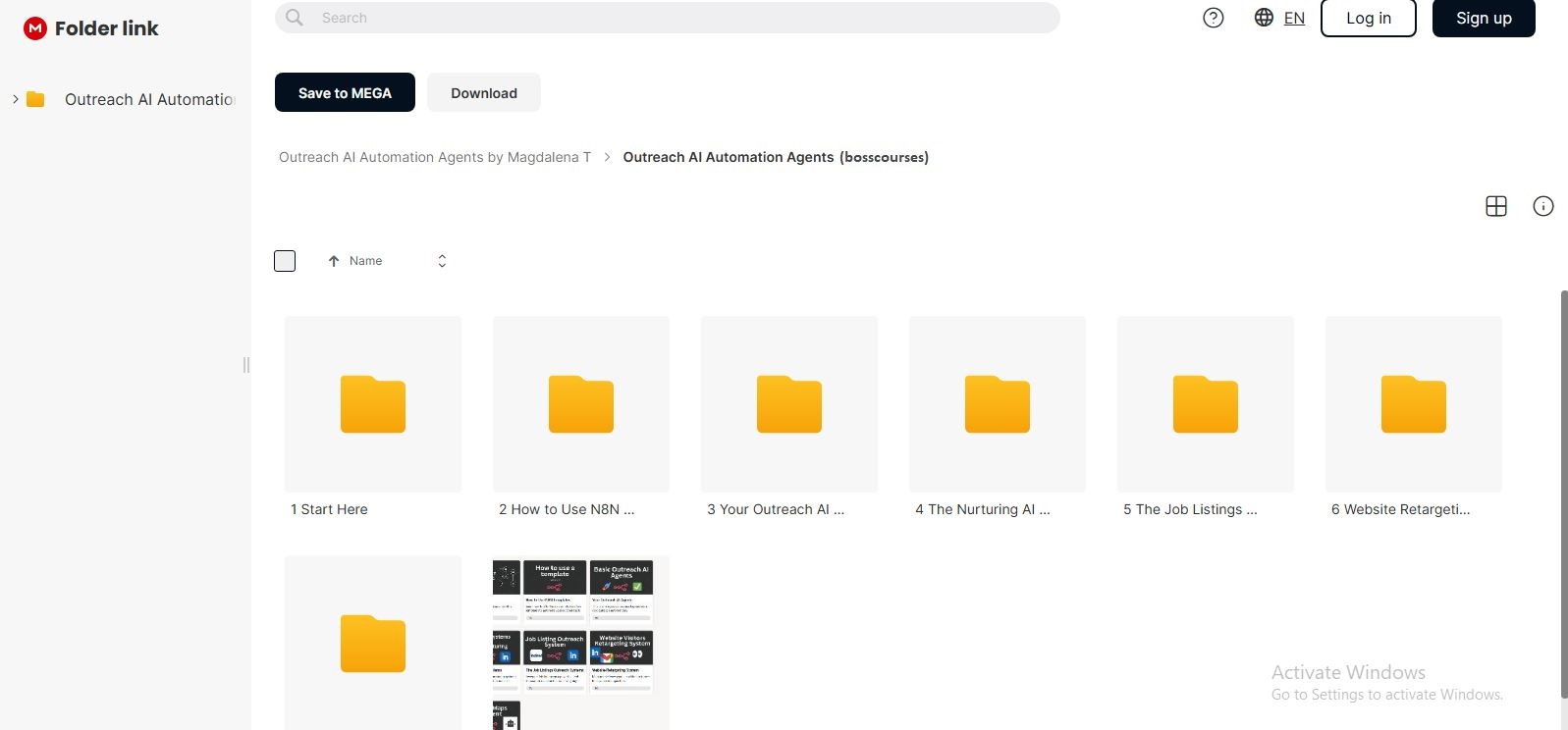Open the help question mark icon

pyautogui.click(x=1214, y=18)
